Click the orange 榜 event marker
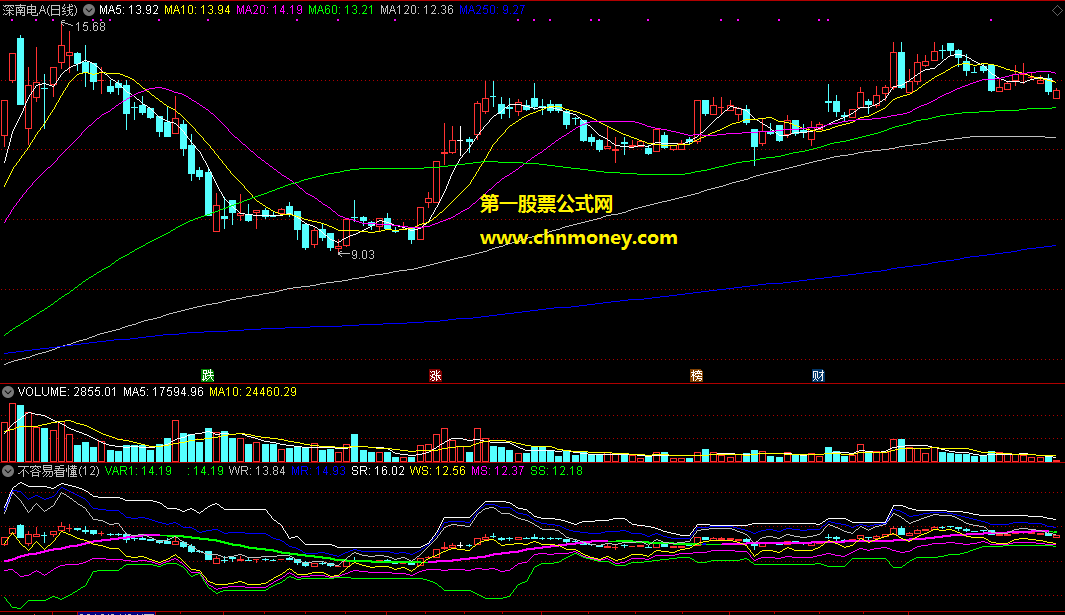The height and width of the screenshot is (615, 1065). (696, 376)
